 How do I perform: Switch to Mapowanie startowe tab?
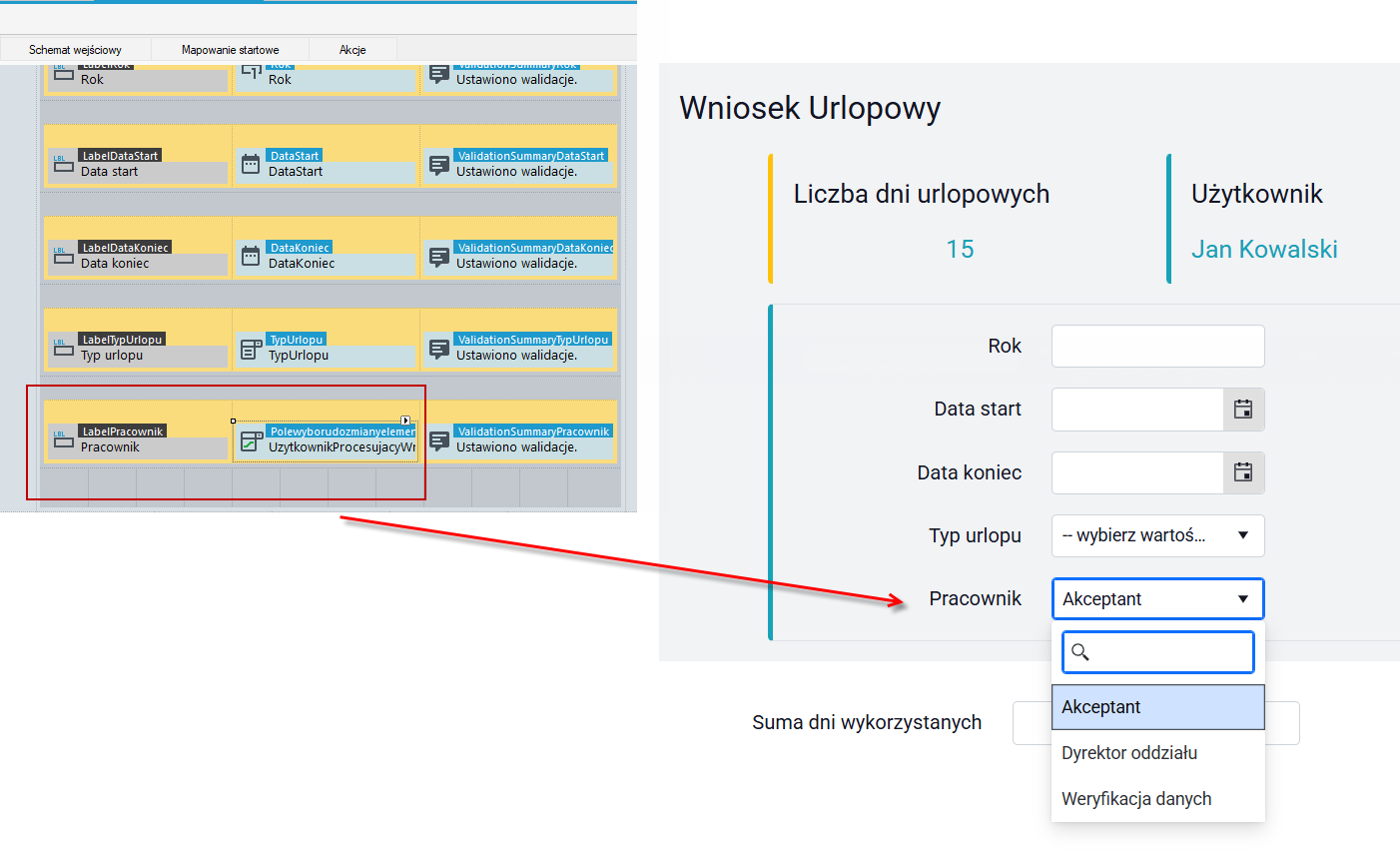(x=230, y=49)
